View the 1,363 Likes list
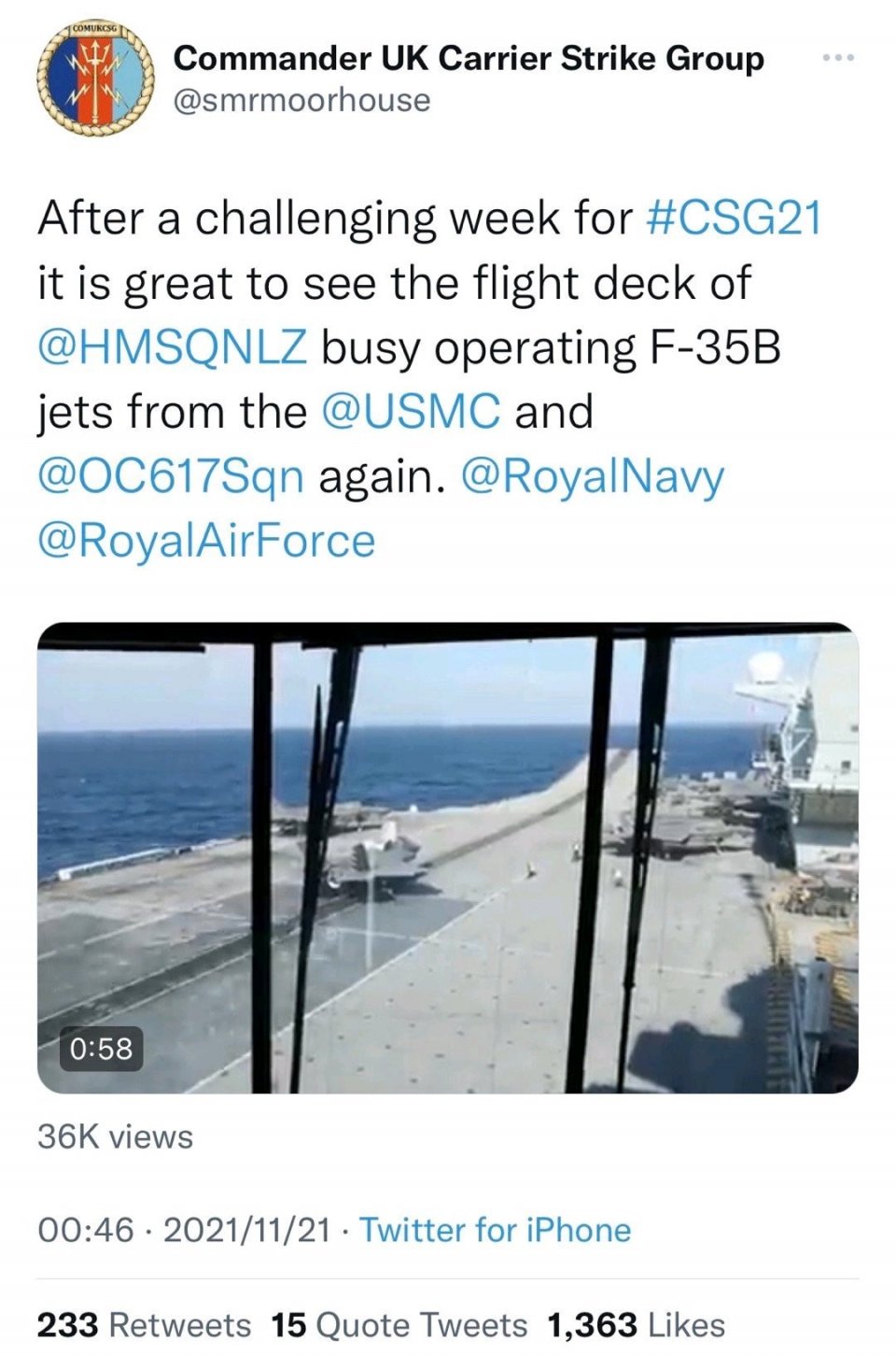This screenshot has width=896, height=1355. click(x=636, y=1324)
